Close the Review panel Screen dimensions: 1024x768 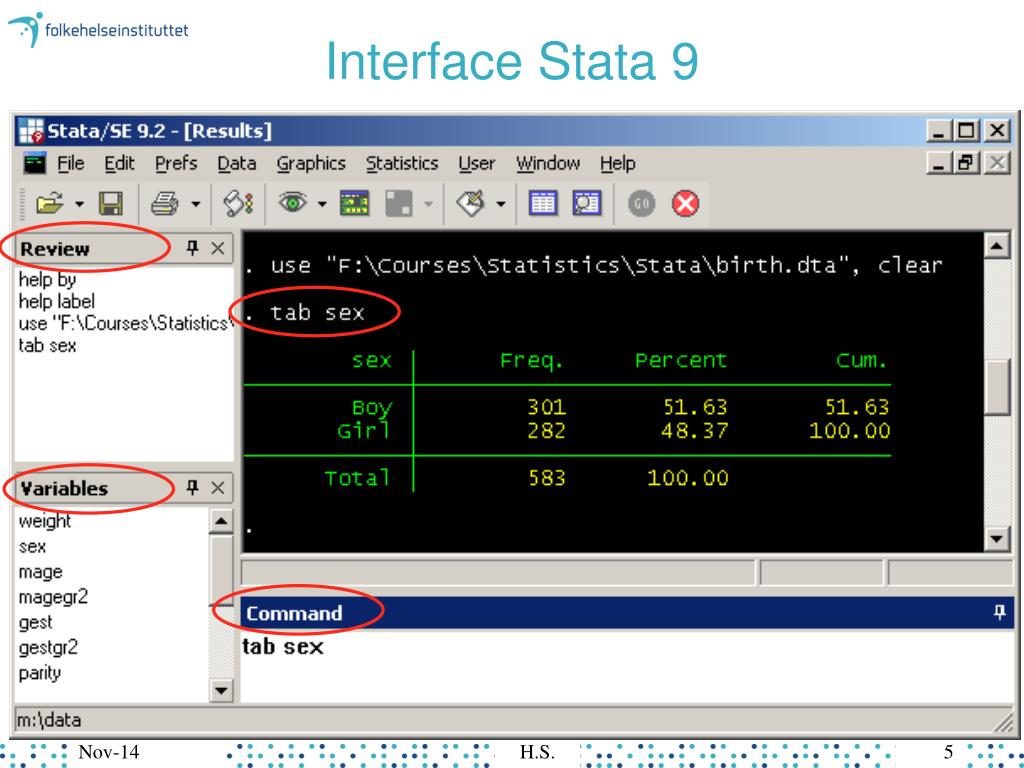coord(217,248)
